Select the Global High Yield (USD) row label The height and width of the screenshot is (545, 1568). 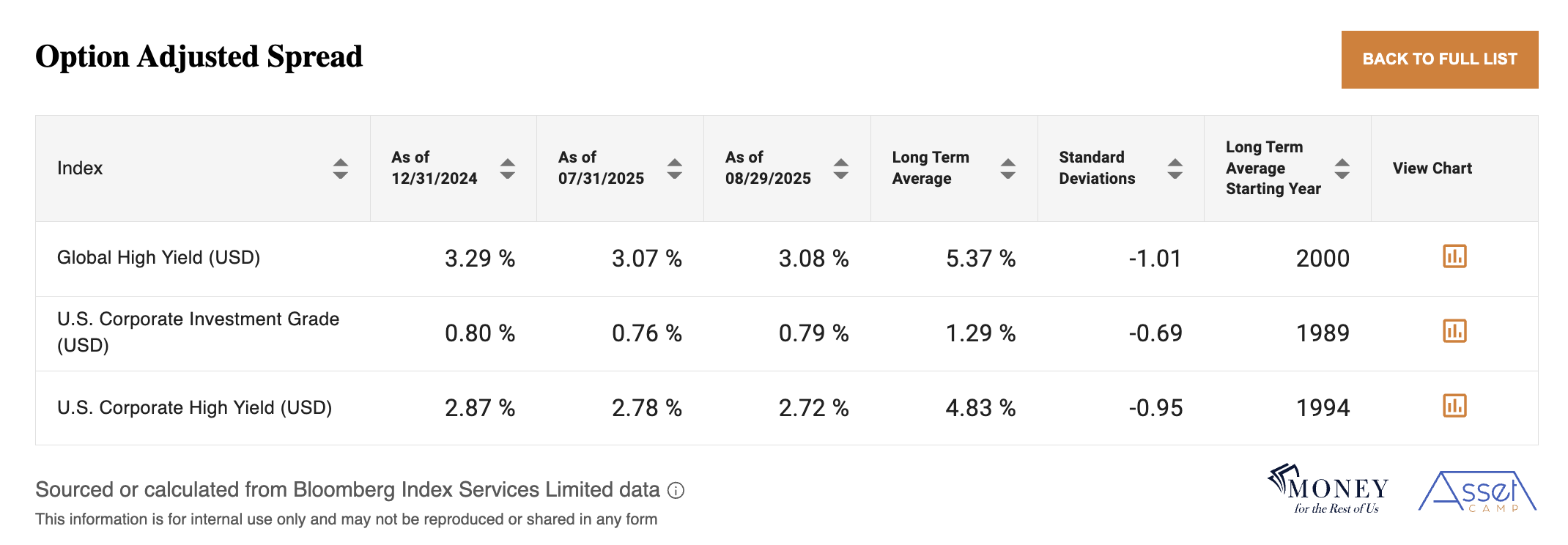pyautogui.click(x=158, y=258)
